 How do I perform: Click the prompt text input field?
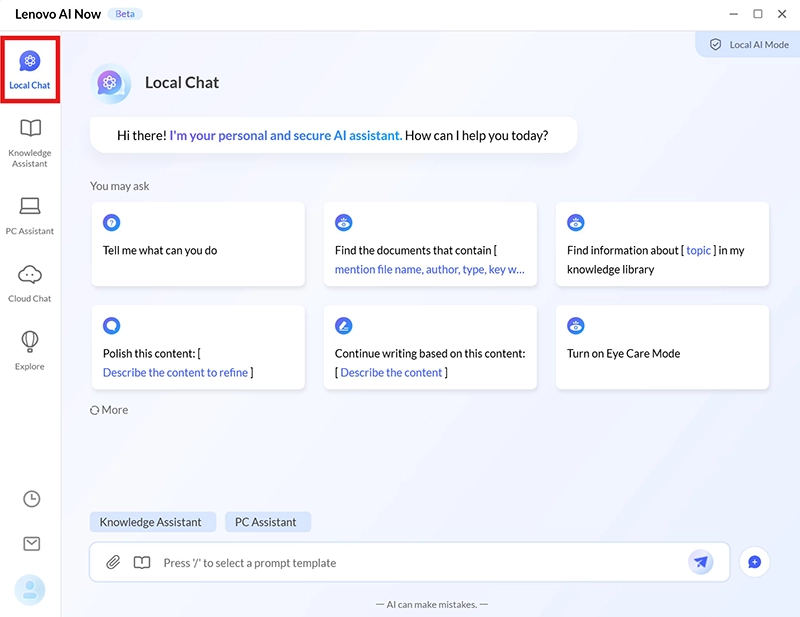[x=420, y=563]
